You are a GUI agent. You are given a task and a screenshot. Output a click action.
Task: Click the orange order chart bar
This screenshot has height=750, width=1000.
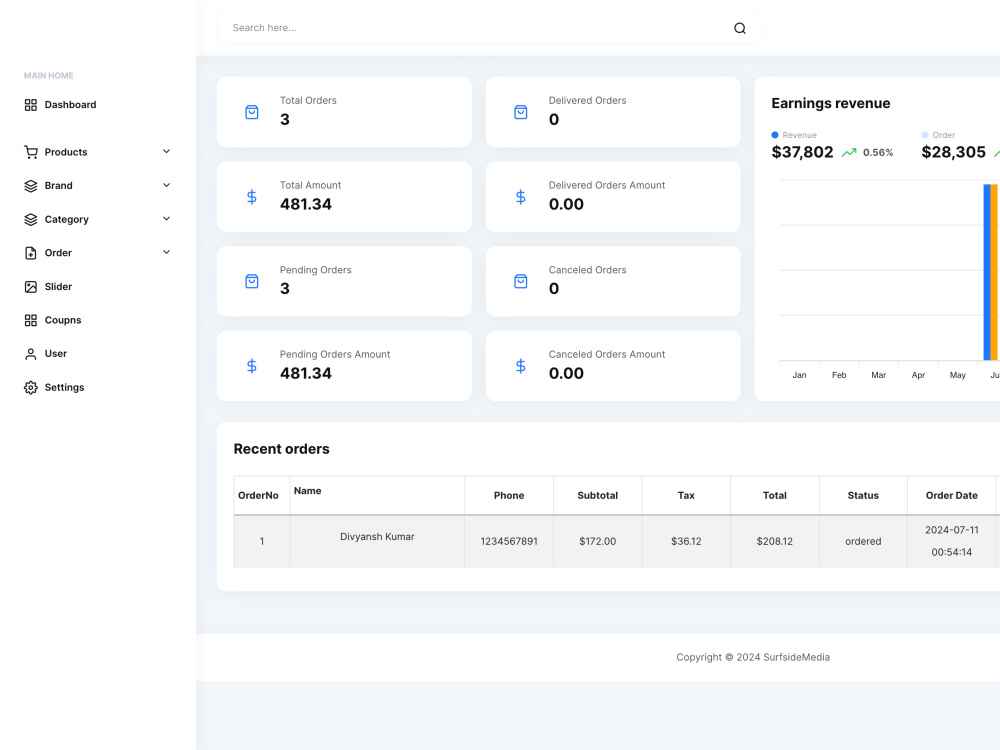pos(994,272)
